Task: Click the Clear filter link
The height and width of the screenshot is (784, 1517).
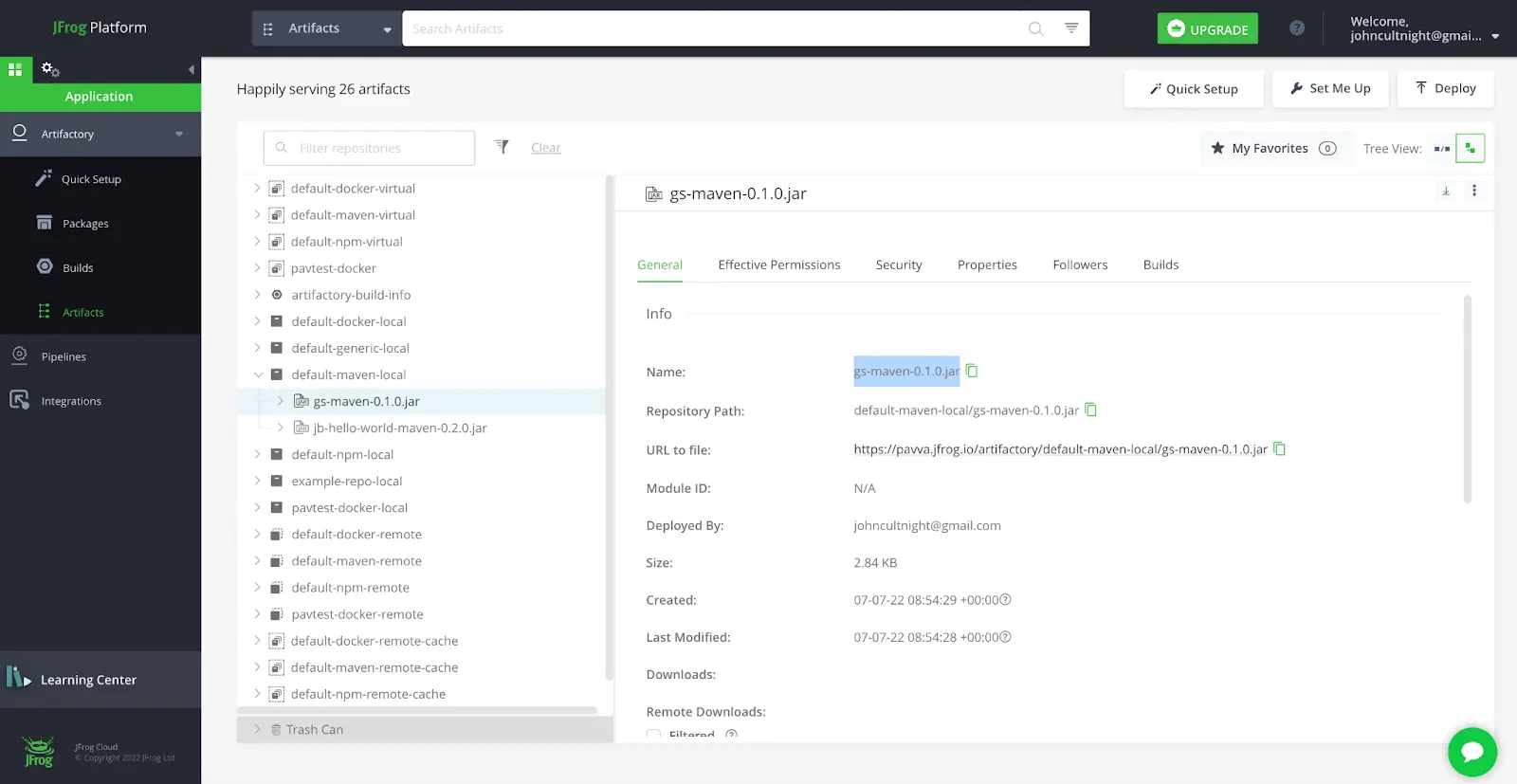Action: pyautogui.click(x=546, y=148)
